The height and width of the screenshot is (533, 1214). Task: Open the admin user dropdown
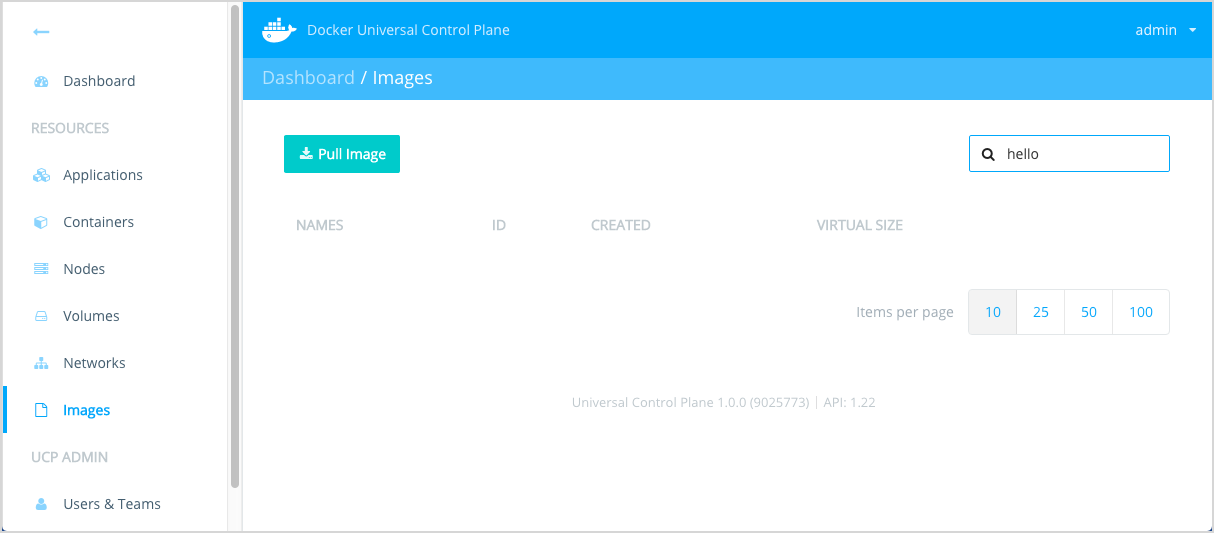[x=1166, y=30]
